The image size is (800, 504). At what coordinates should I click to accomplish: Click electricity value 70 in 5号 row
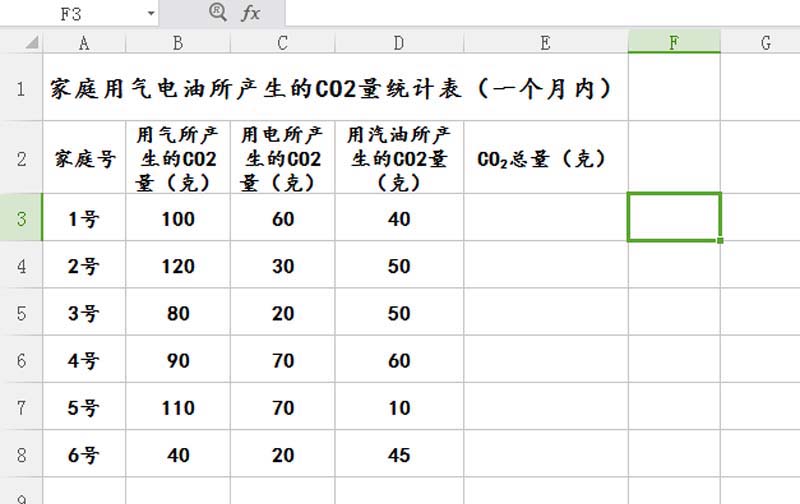coord(283,406)
